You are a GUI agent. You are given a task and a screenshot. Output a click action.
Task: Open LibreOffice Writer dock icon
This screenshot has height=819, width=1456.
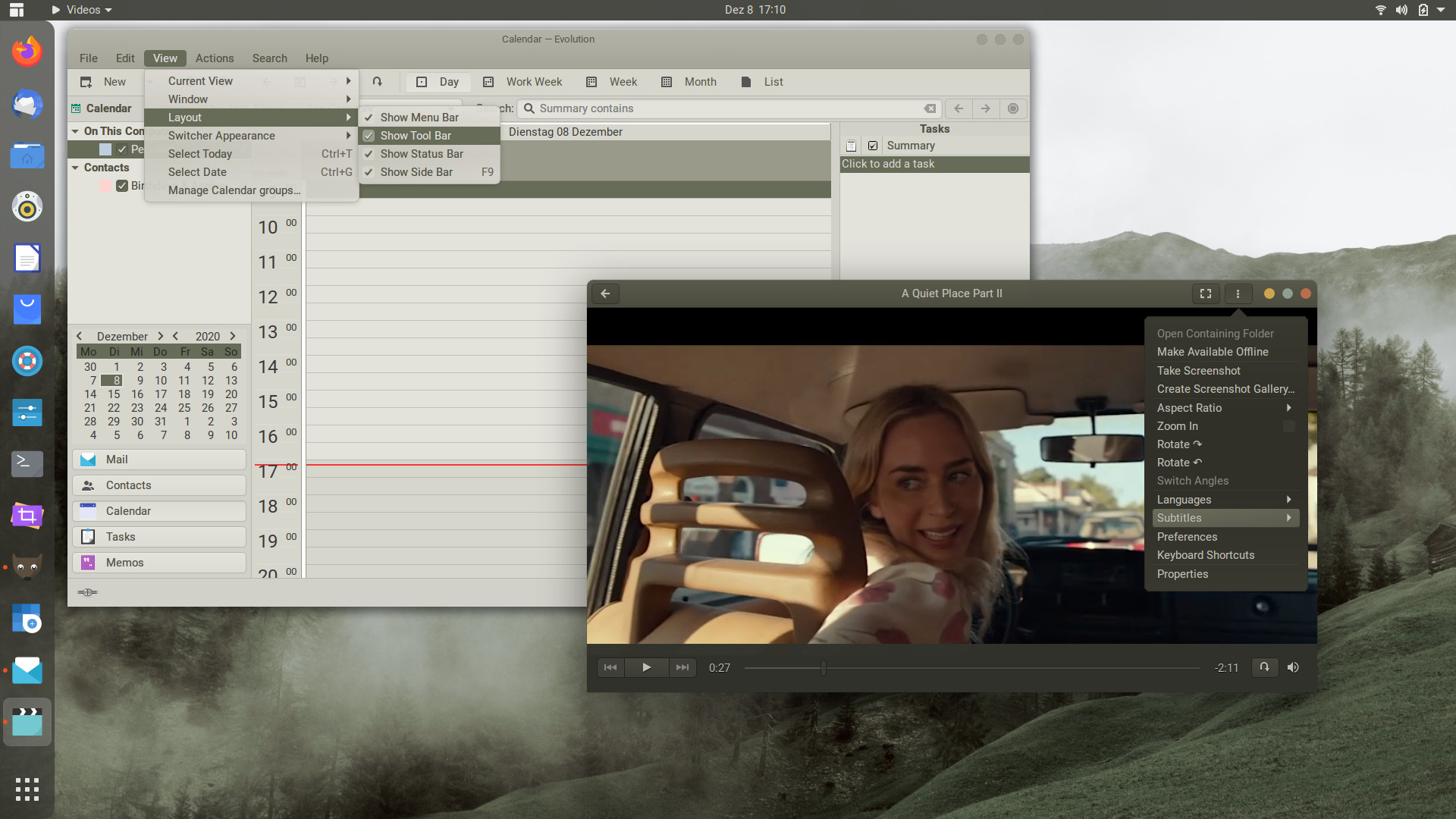[x=27, y=258]
